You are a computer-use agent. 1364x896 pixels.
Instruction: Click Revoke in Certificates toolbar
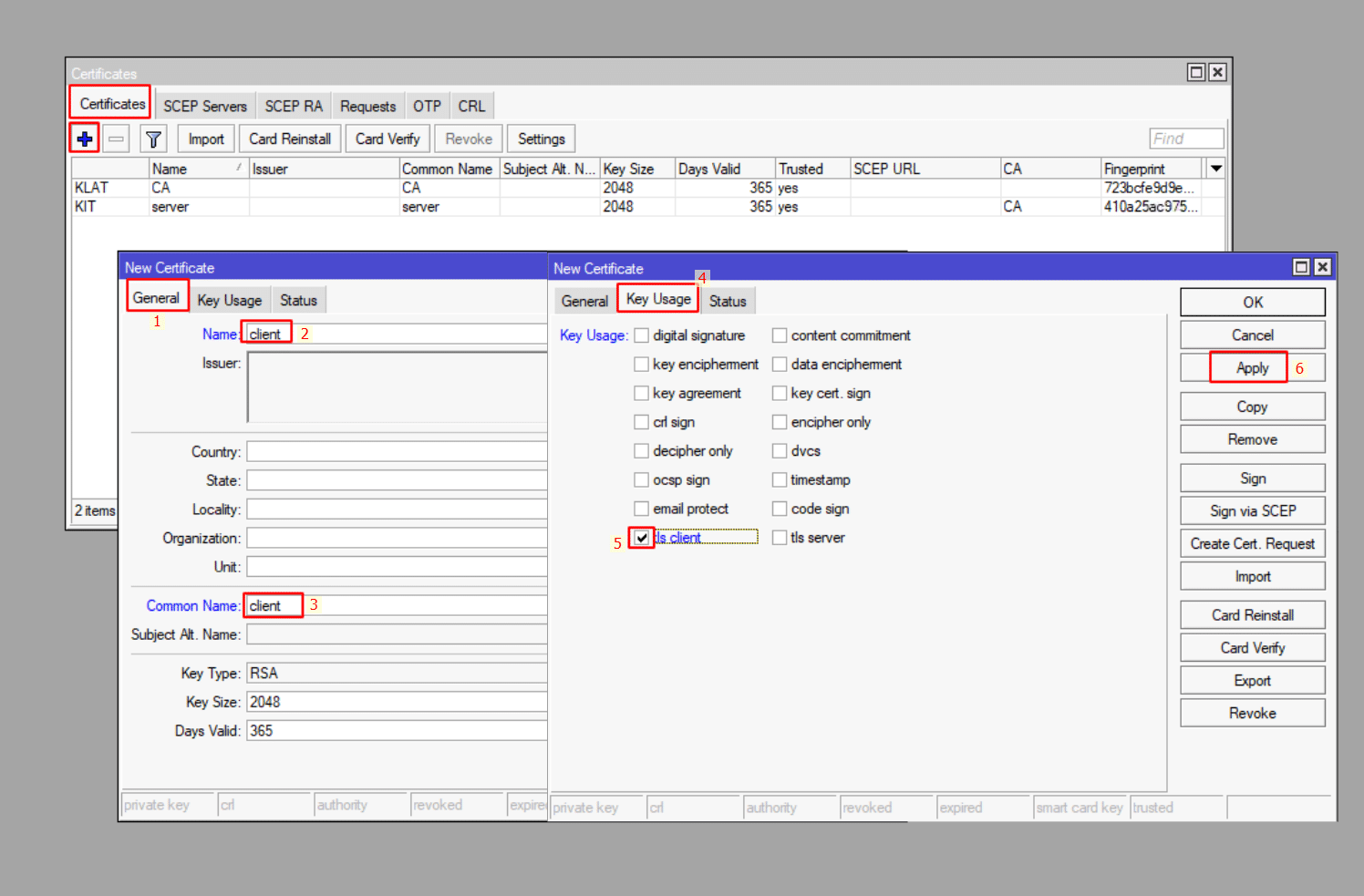click(x=469, y=139)
